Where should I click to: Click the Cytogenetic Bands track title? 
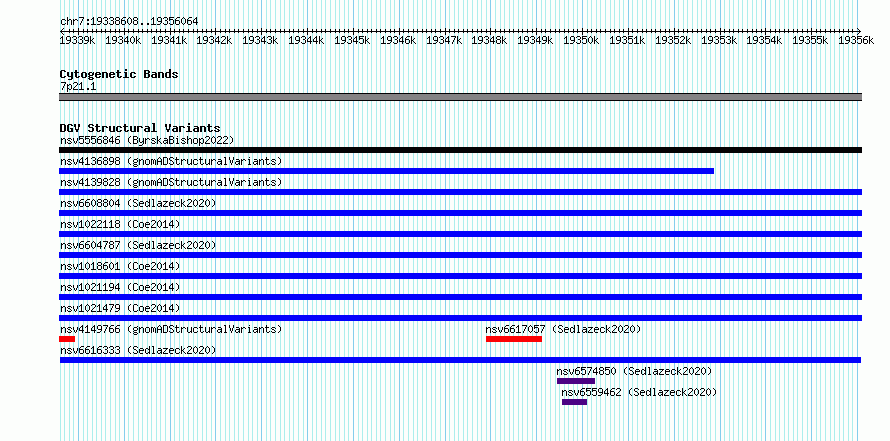(119, 74)
